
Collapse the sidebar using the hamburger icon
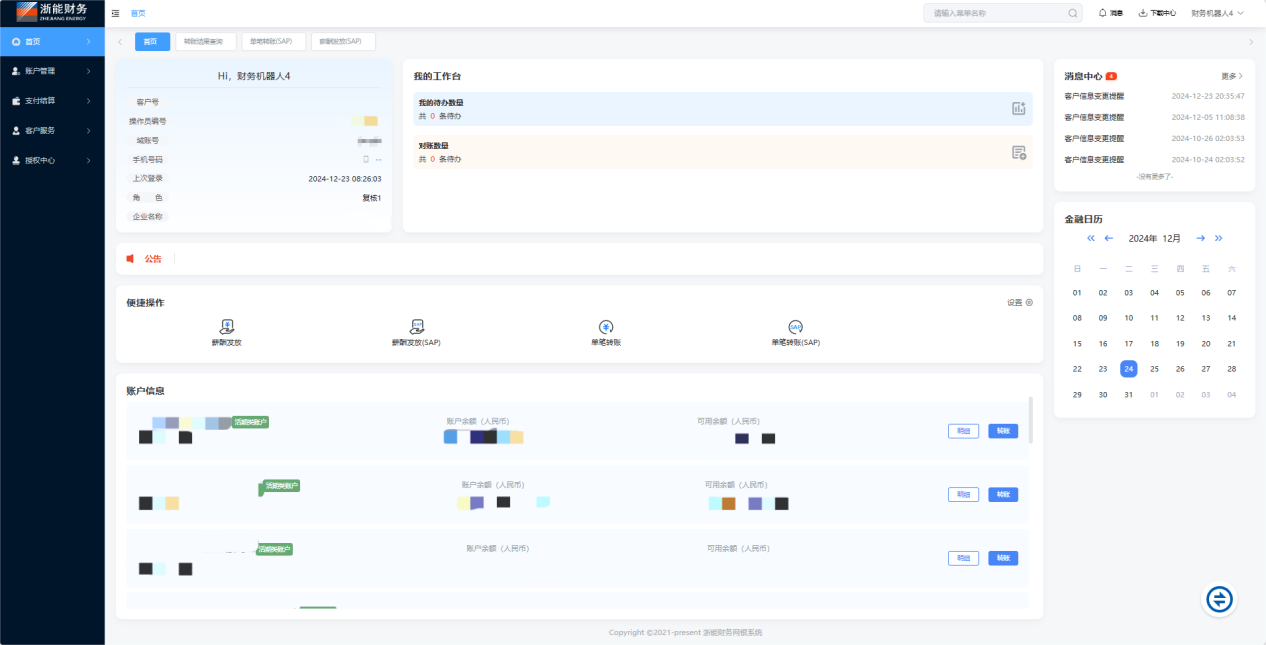tap(116, 13)
